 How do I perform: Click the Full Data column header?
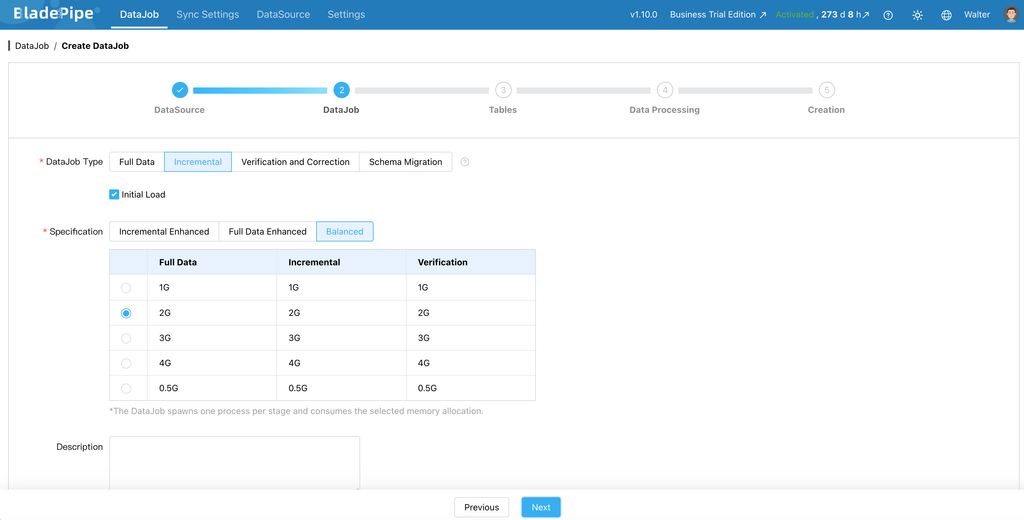tap(178, 262)
